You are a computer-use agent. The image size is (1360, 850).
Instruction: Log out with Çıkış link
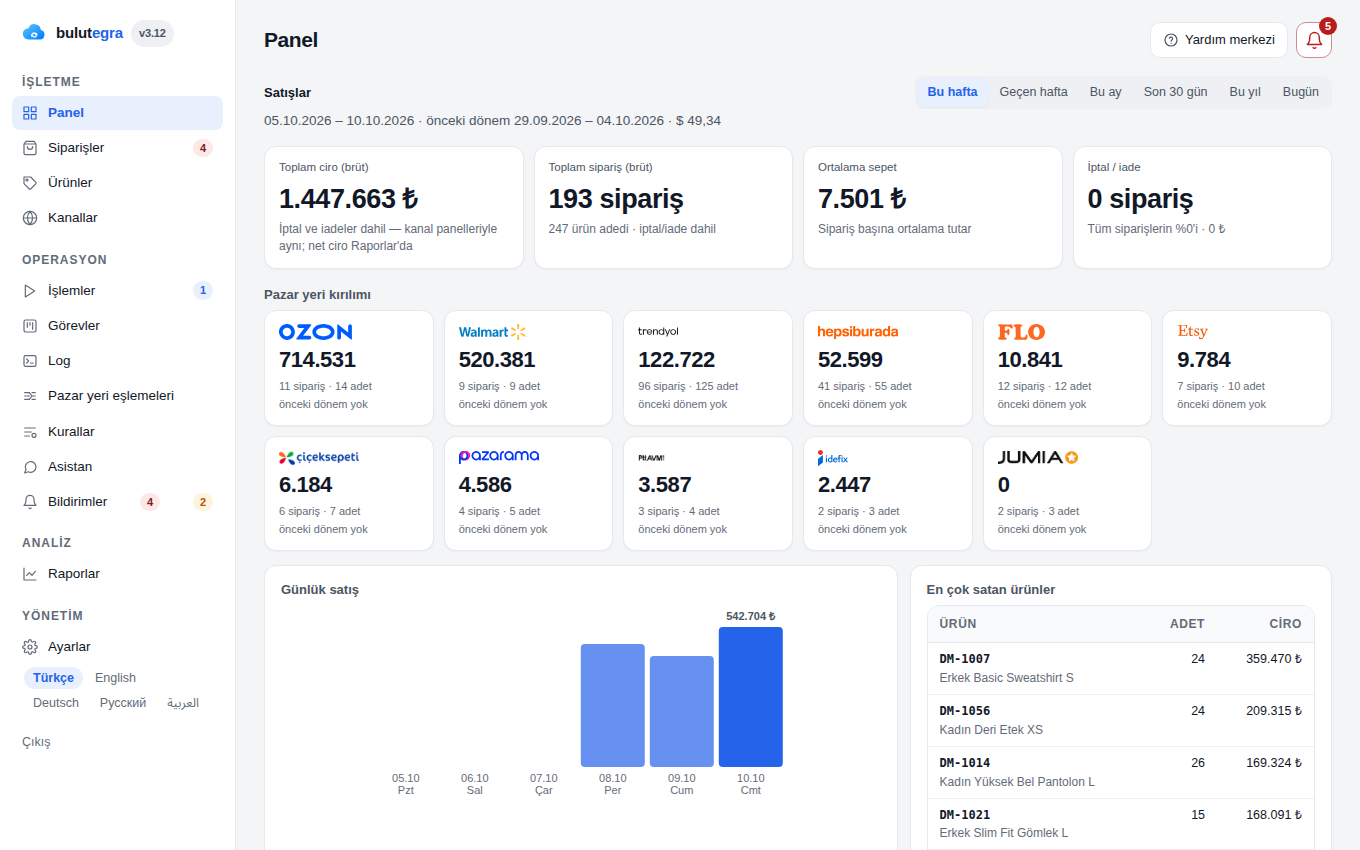(36, 742)
